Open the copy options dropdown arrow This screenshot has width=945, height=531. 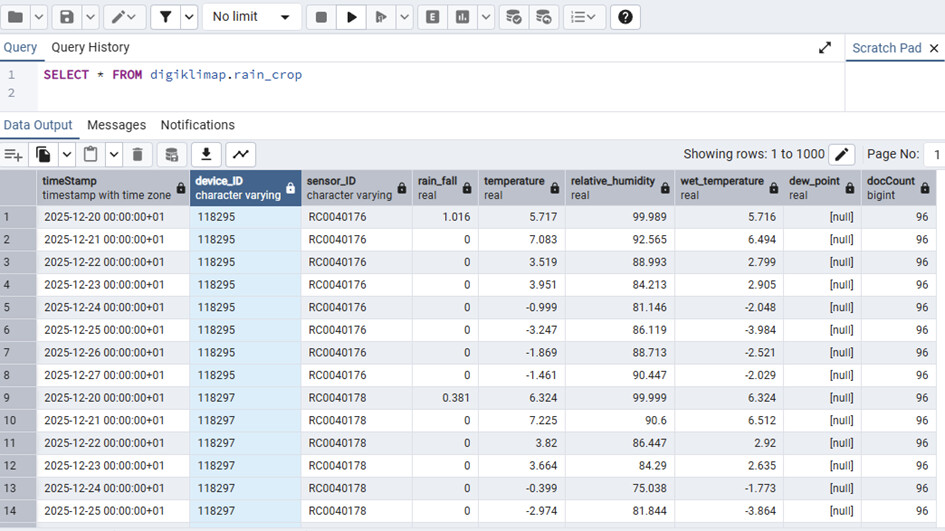pos(67,154)
